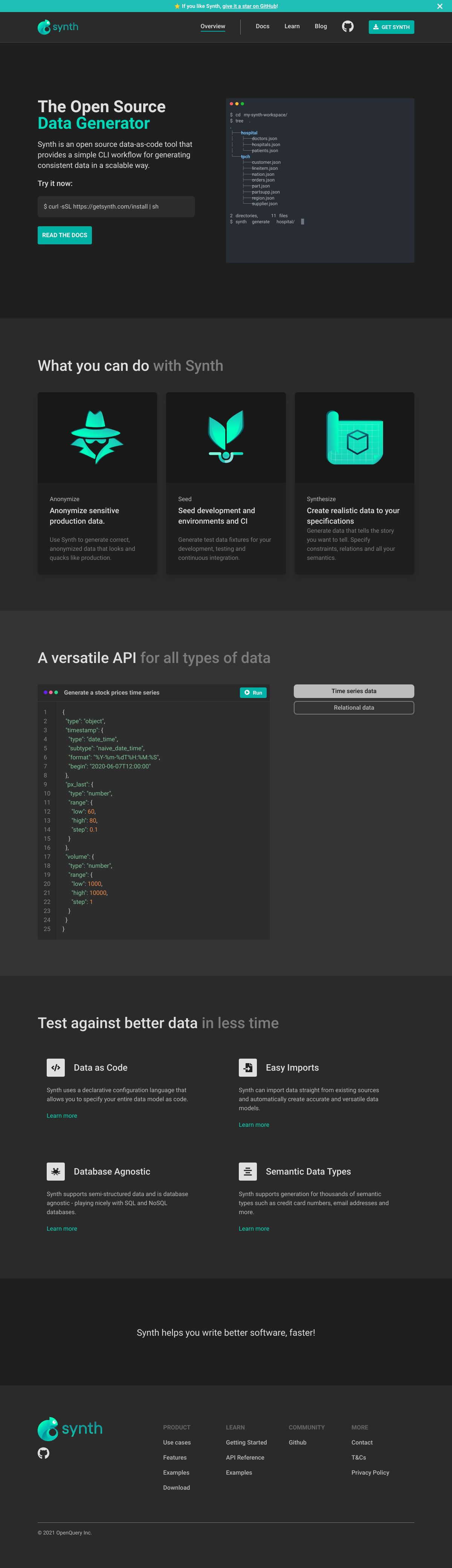Open the T&Cs footer link

tap(359, 1457)
